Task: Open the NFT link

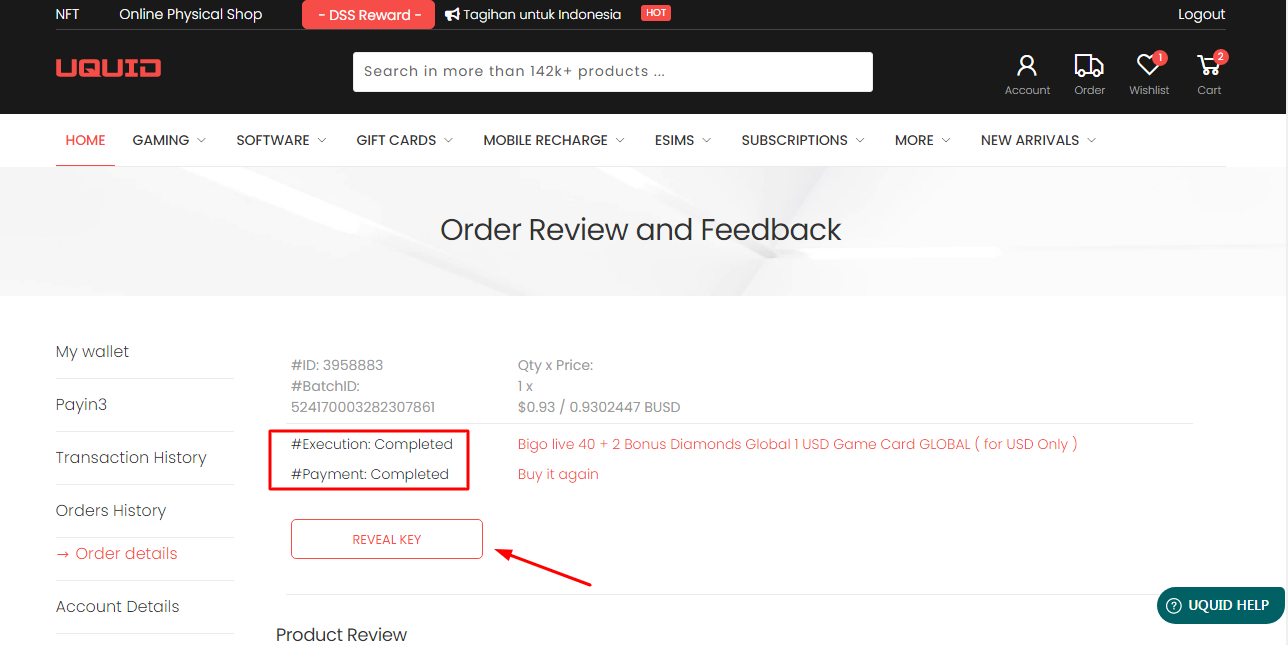Action: pyautogui.click(x=67, y=14)
